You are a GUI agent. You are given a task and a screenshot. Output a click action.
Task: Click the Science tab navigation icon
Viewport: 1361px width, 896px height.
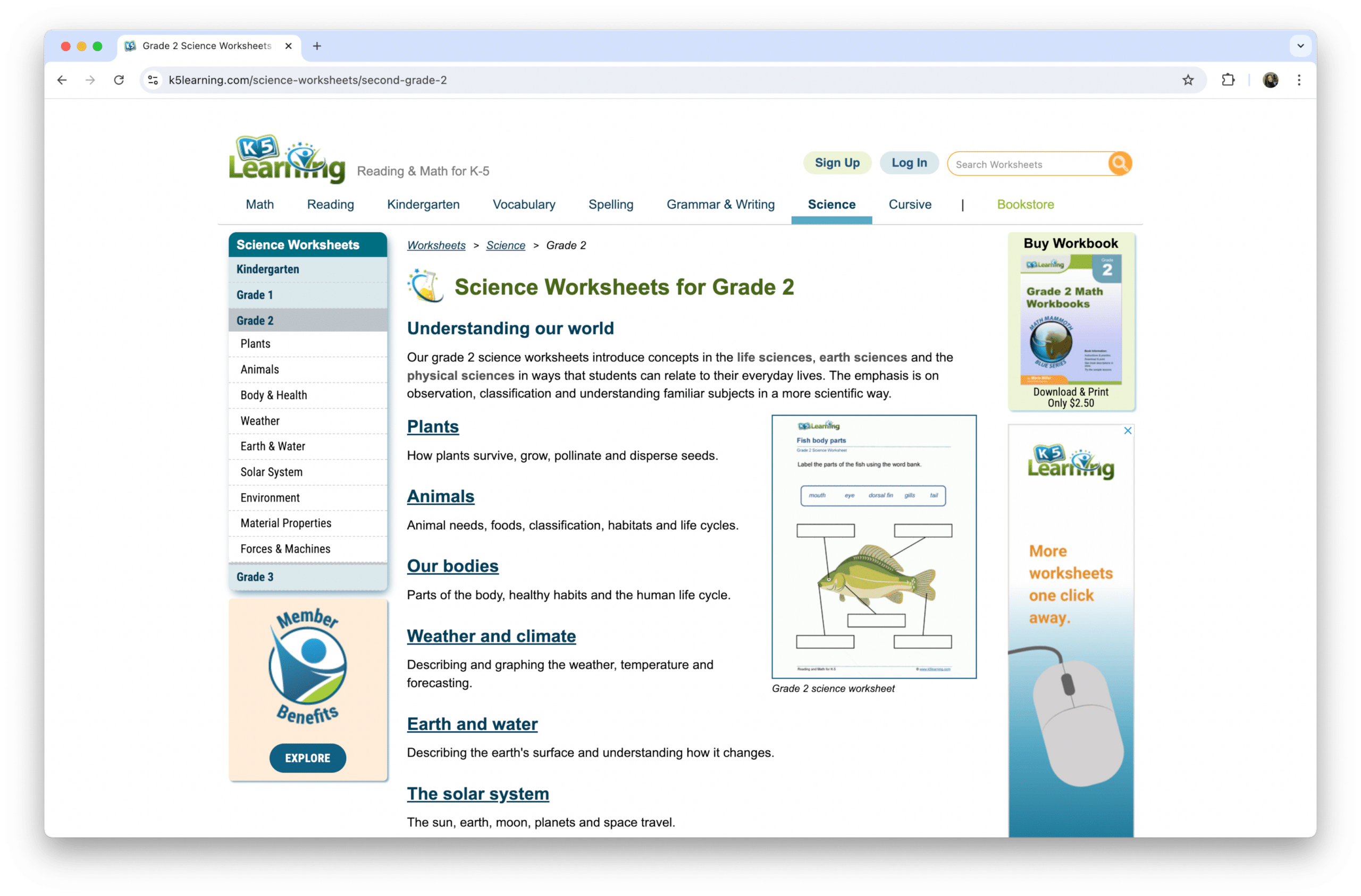[x=831, y=204]
